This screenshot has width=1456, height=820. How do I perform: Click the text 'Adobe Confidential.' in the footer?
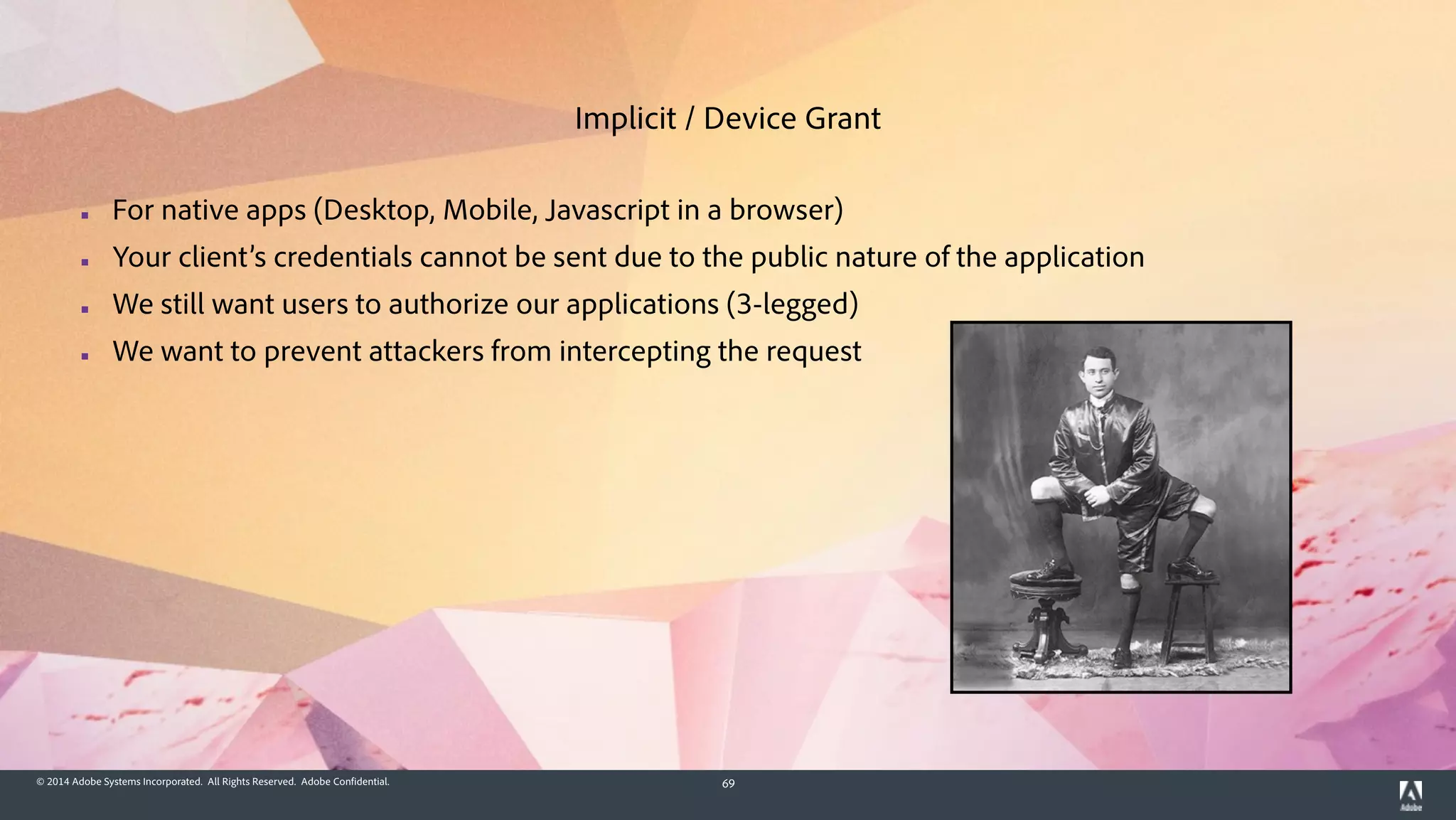345,782
